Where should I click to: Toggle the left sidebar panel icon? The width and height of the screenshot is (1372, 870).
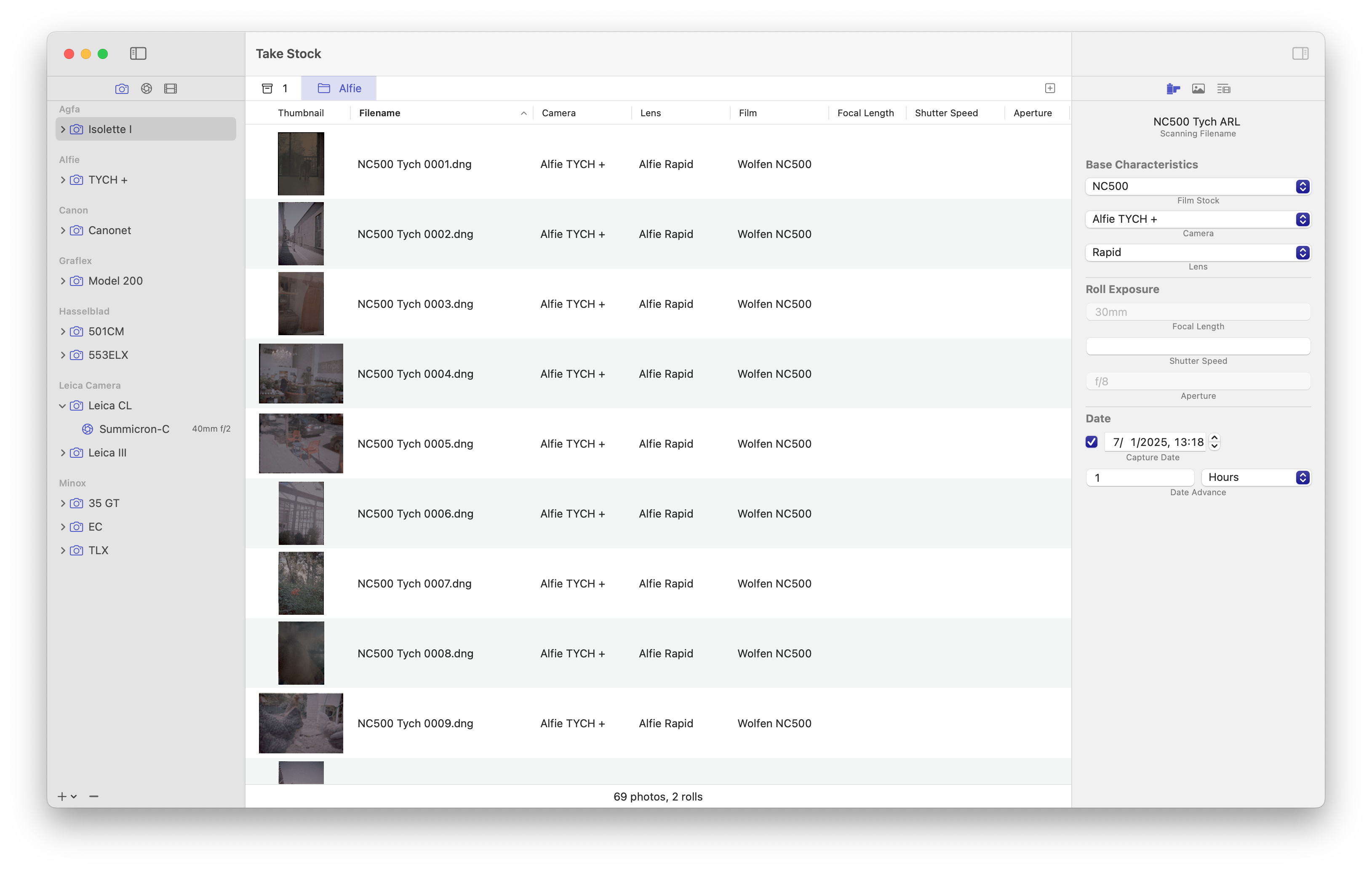point(138,53)
